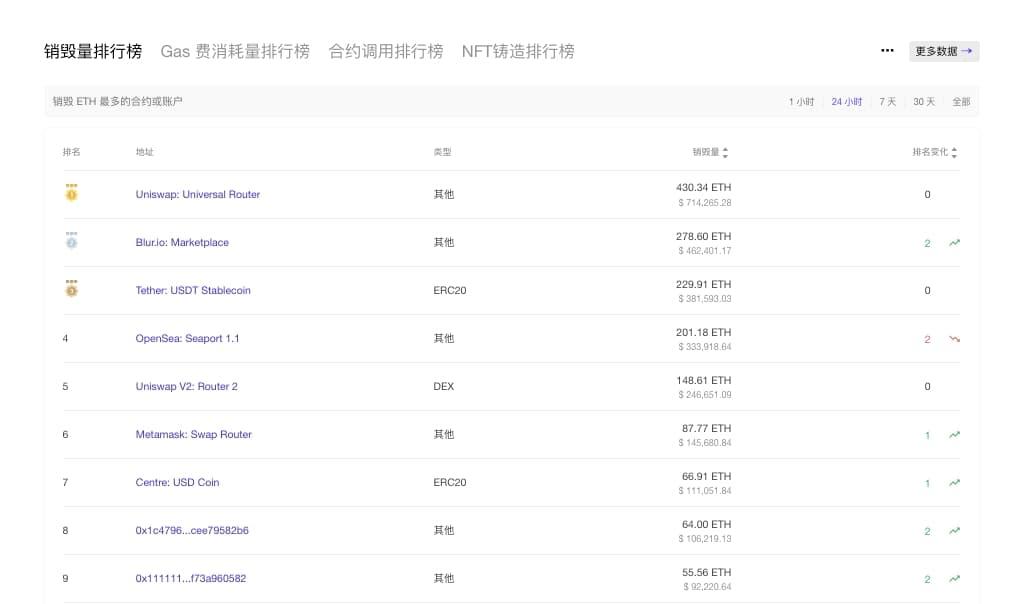The height and width of the screenshot is (604, 1029).
Task: Open Uniswap: Universal Router address link
Action: 197,194
